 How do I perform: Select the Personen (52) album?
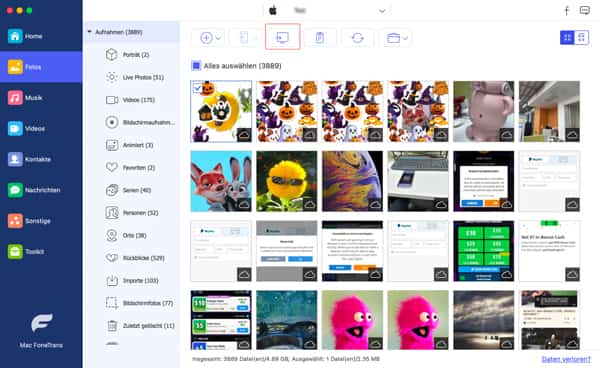(132, 213)
